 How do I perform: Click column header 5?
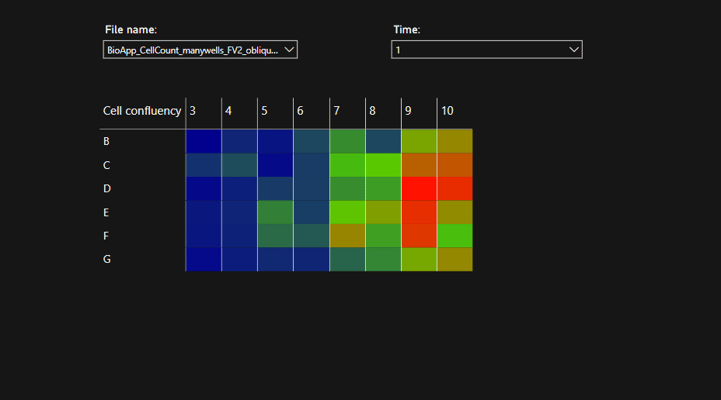coord(264,111)
